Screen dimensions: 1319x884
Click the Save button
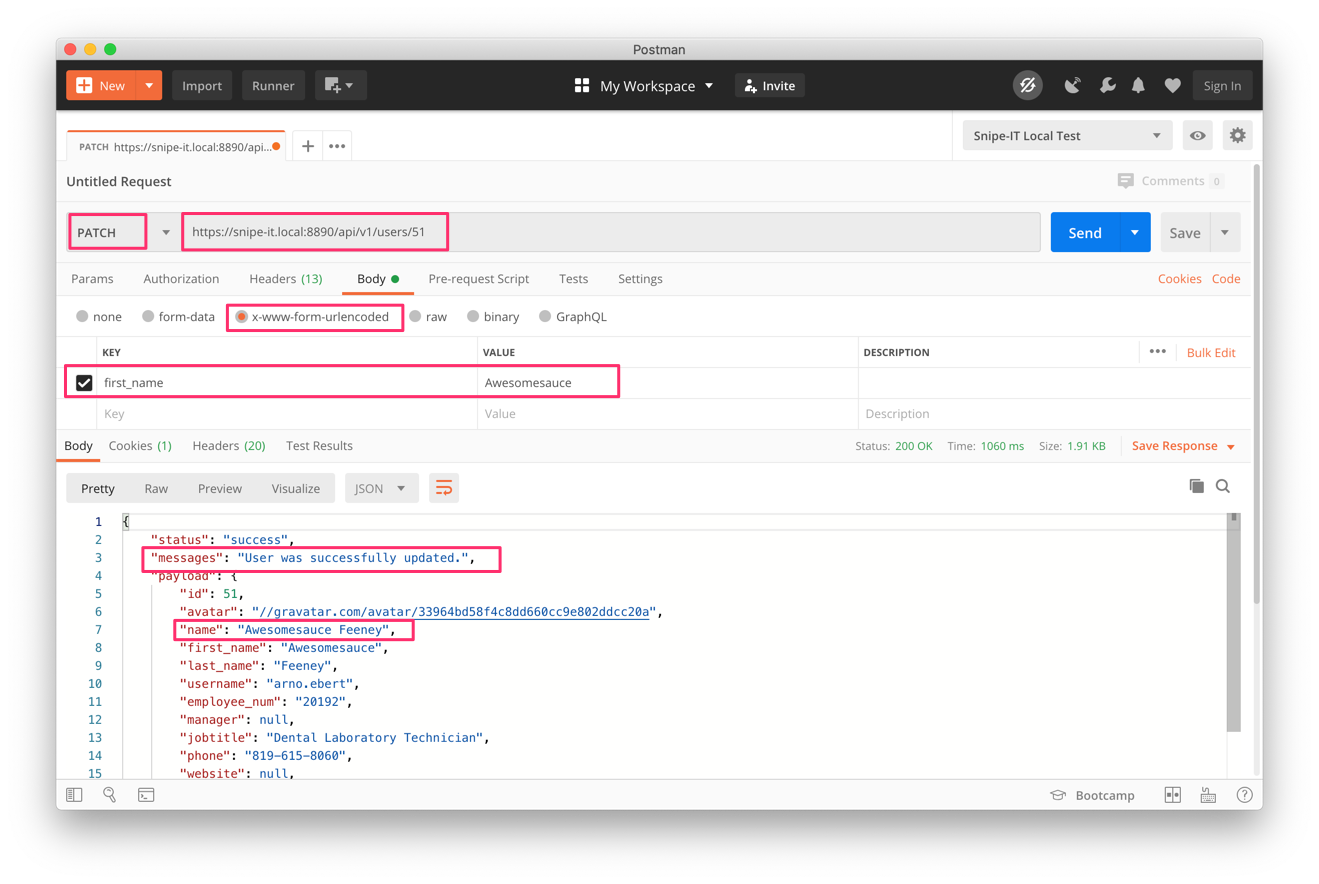1185,232
